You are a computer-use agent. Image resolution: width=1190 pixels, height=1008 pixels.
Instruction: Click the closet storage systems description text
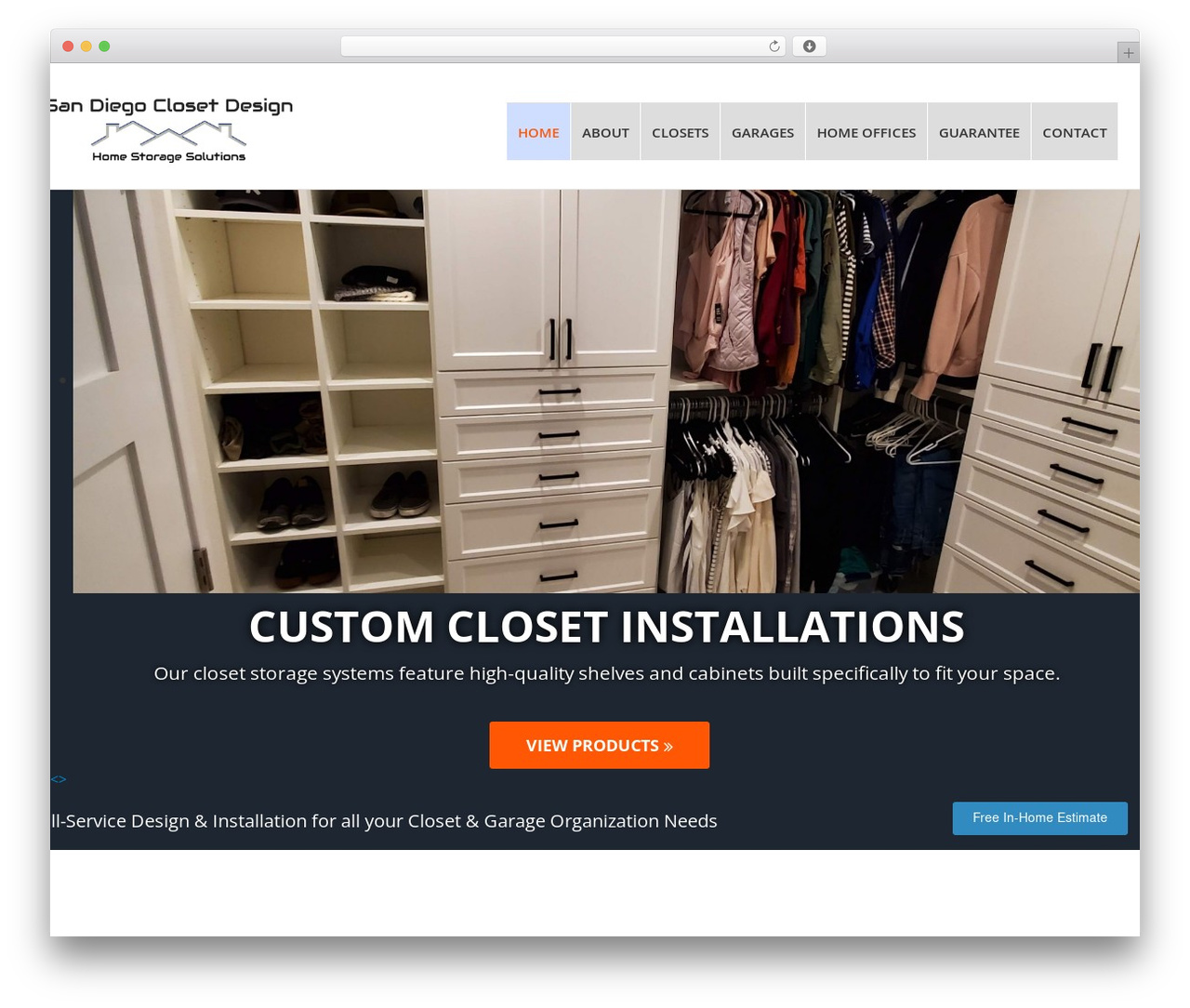click(606, 673)
